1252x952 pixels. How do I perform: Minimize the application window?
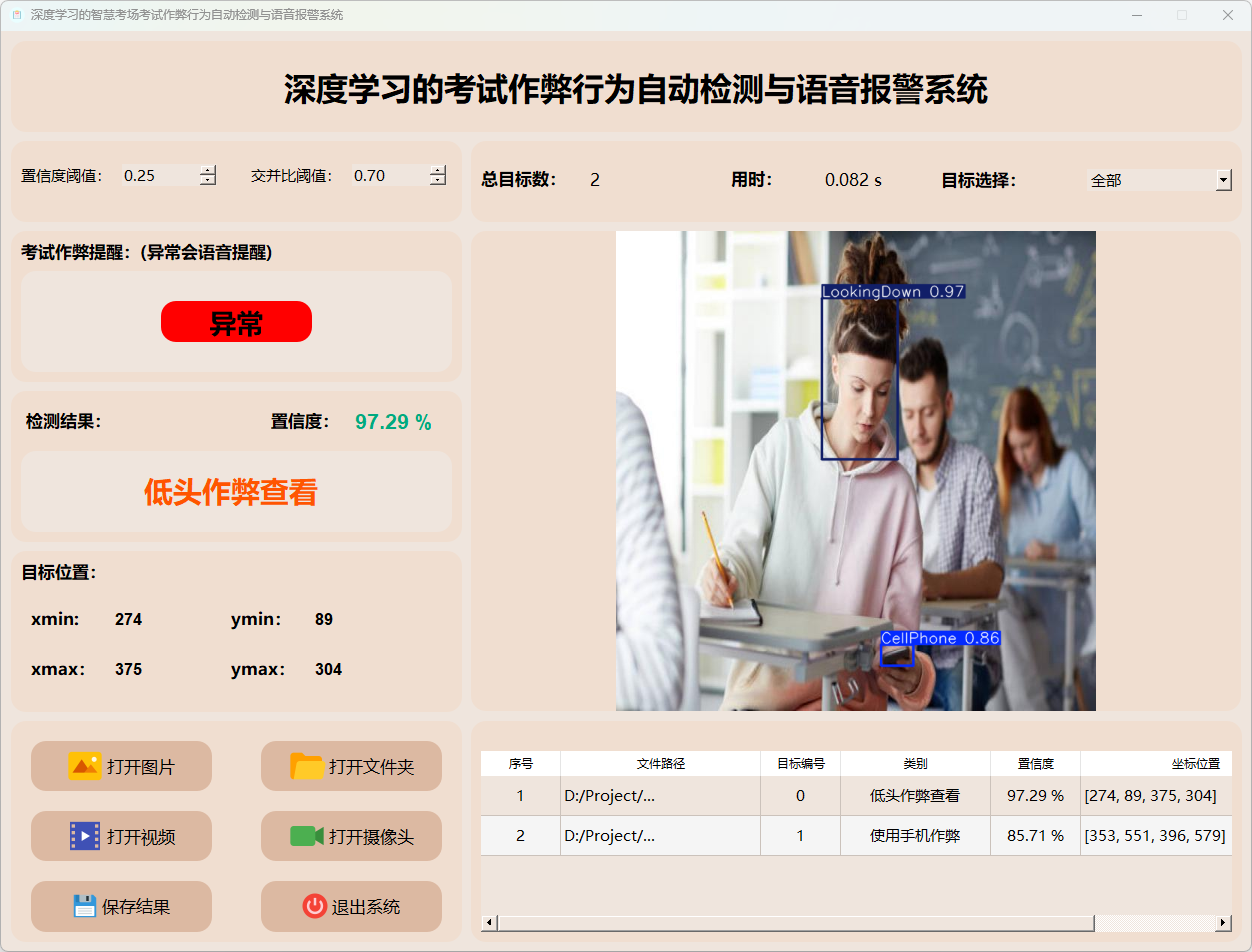1137,15
